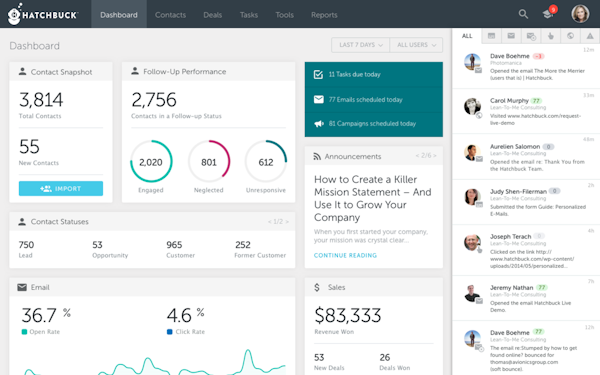The width and height of the screenshot is (600, 375).
Task: Expand the Last 7 Days dropdown
Action: (360, 45)
